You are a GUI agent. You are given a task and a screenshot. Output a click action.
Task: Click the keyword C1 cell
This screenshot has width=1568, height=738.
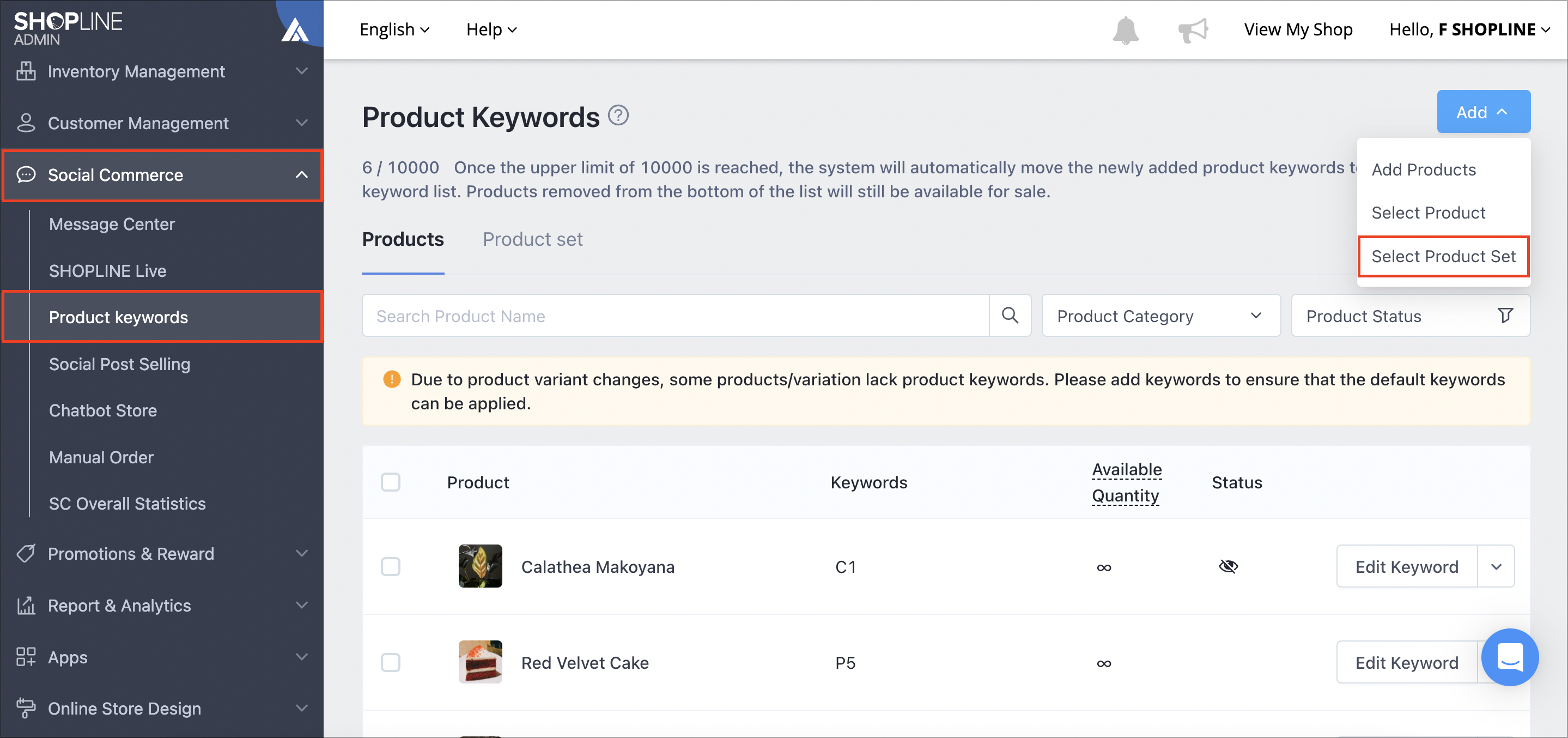(846, 567)
